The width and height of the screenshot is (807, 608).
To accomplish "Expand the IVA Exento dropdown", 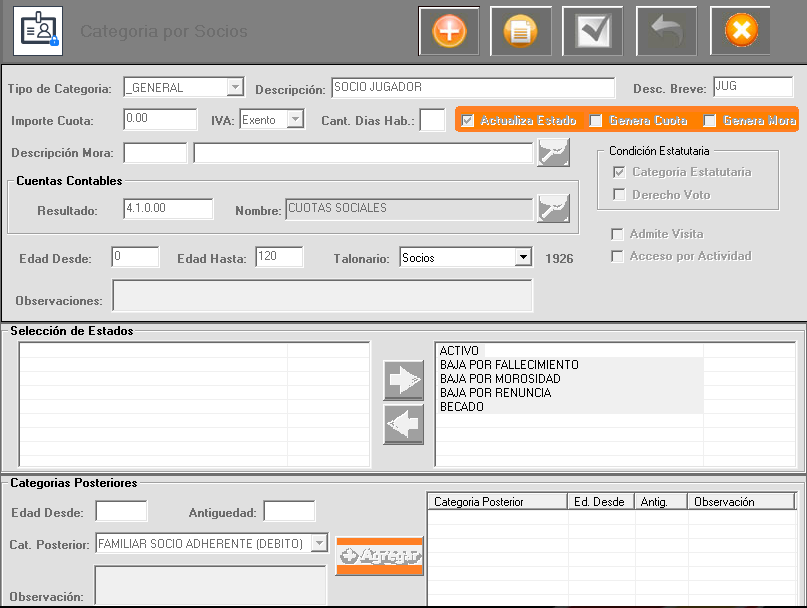I will pyautogui.click(x=295, y=120).
